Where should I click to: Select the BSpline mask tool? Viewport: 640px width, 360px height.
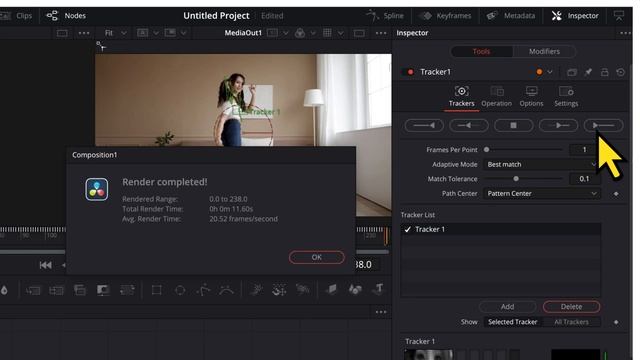tap(226, 290)
